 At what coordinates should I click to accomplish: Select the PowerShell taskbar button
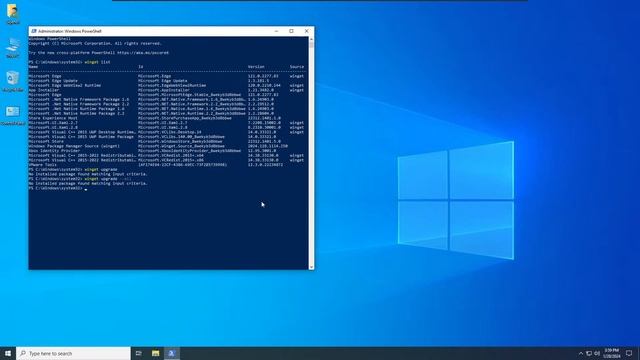tap(172, 353)
